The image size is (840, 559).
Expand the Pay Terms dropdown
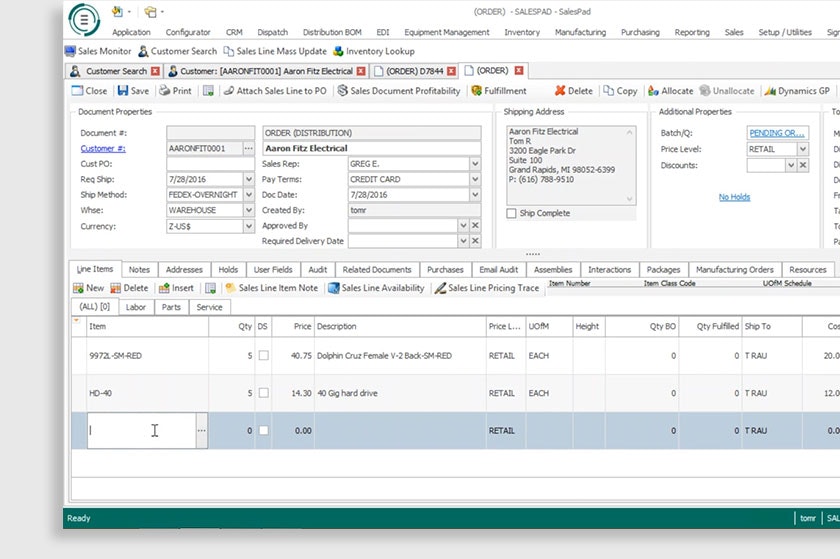pos(475,179)
